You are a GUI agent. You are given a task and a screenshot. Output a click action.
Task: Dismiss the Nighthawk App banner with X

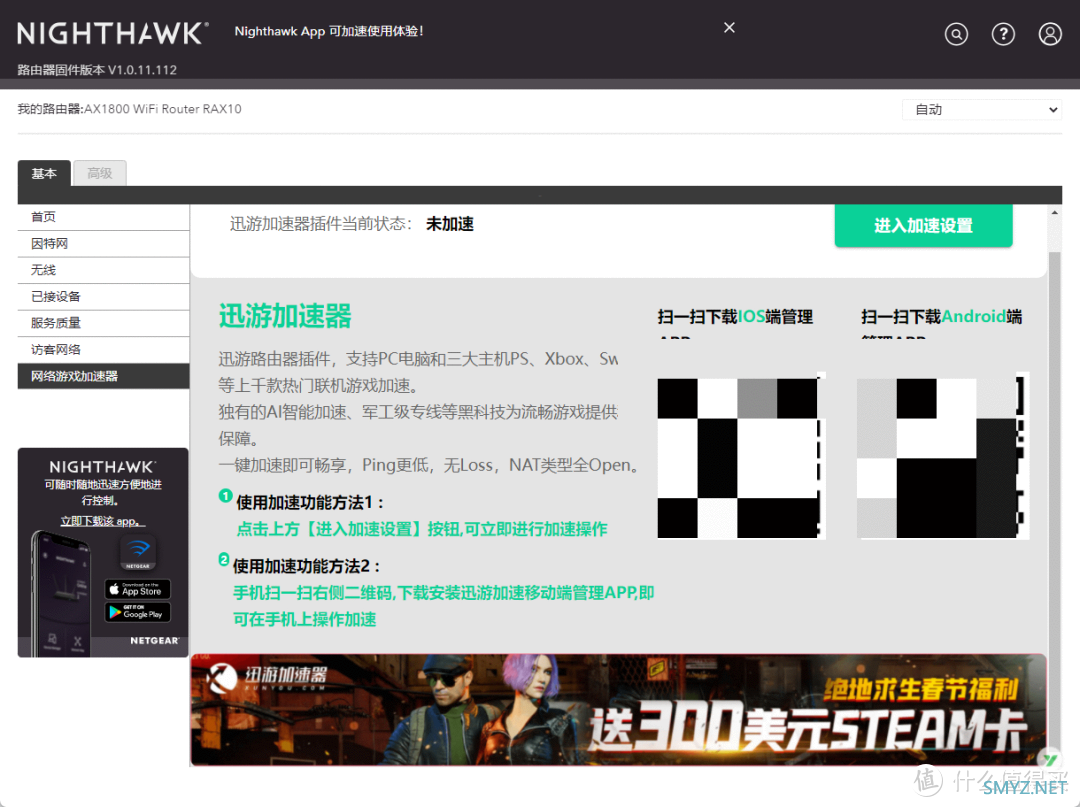[729, 28]
